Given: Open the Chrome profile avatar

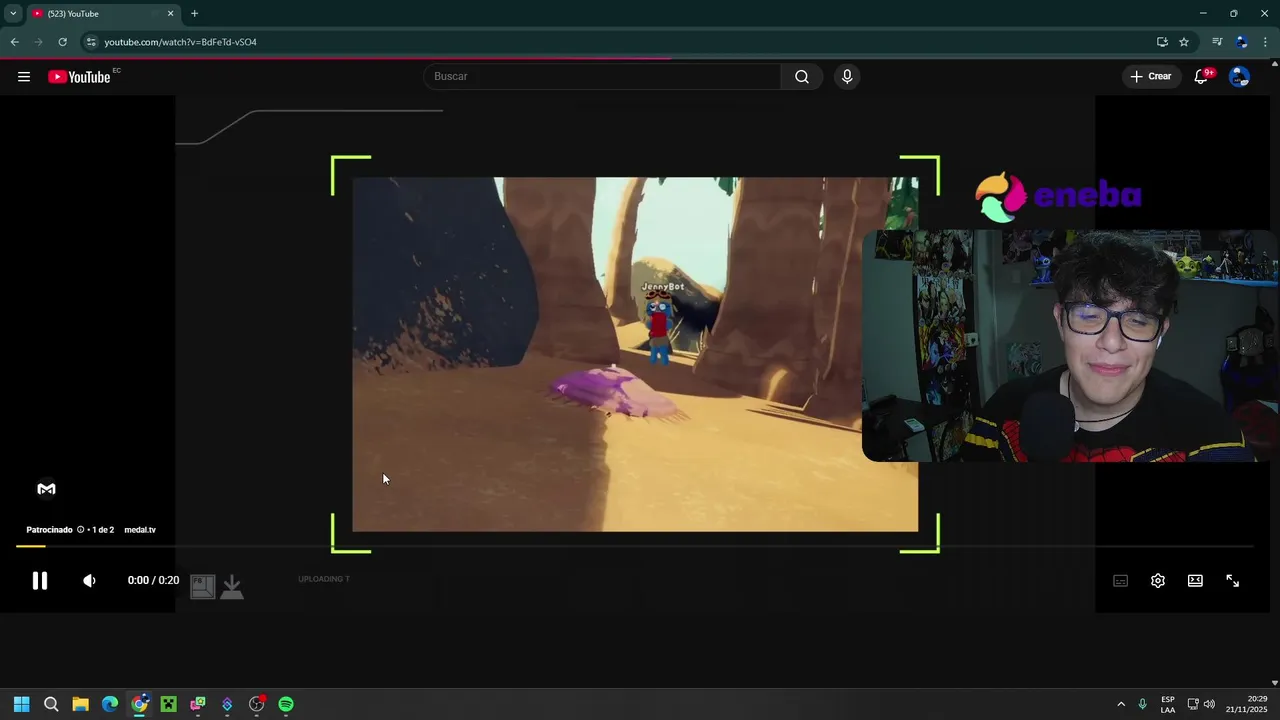Looking at the screenshot, I should (1242, 42).
